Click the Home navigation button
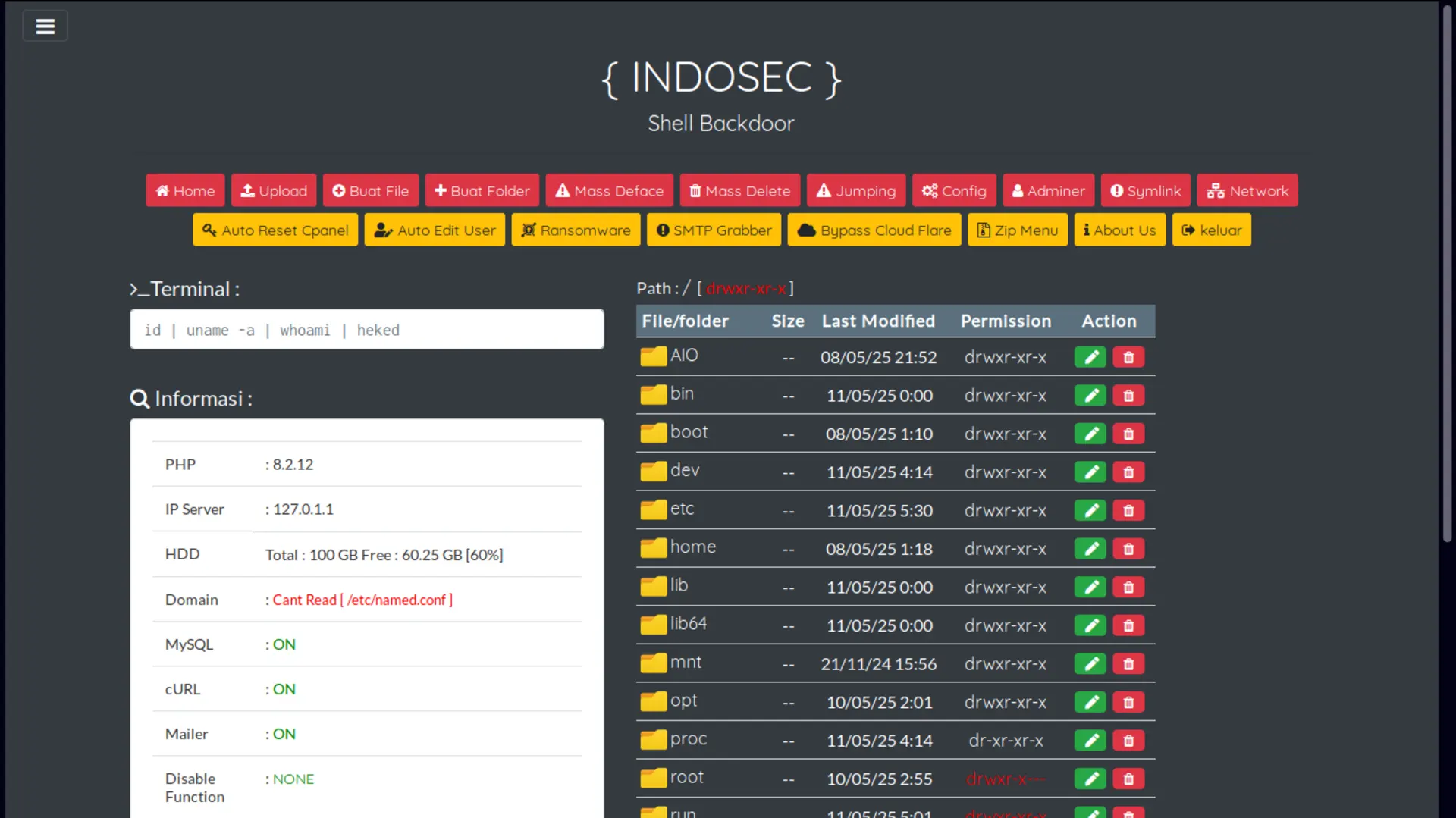 coord(184,190)
